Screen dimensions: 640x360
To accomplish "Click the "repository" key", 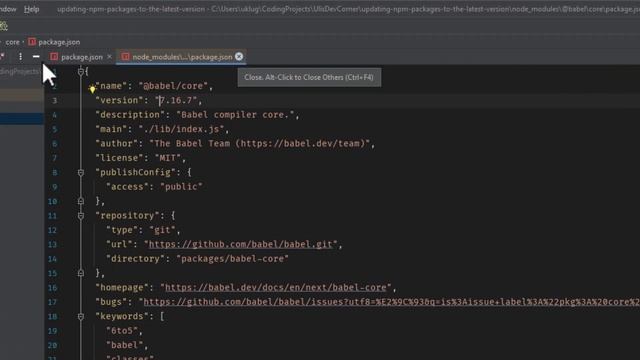I will tap(127, 216).
